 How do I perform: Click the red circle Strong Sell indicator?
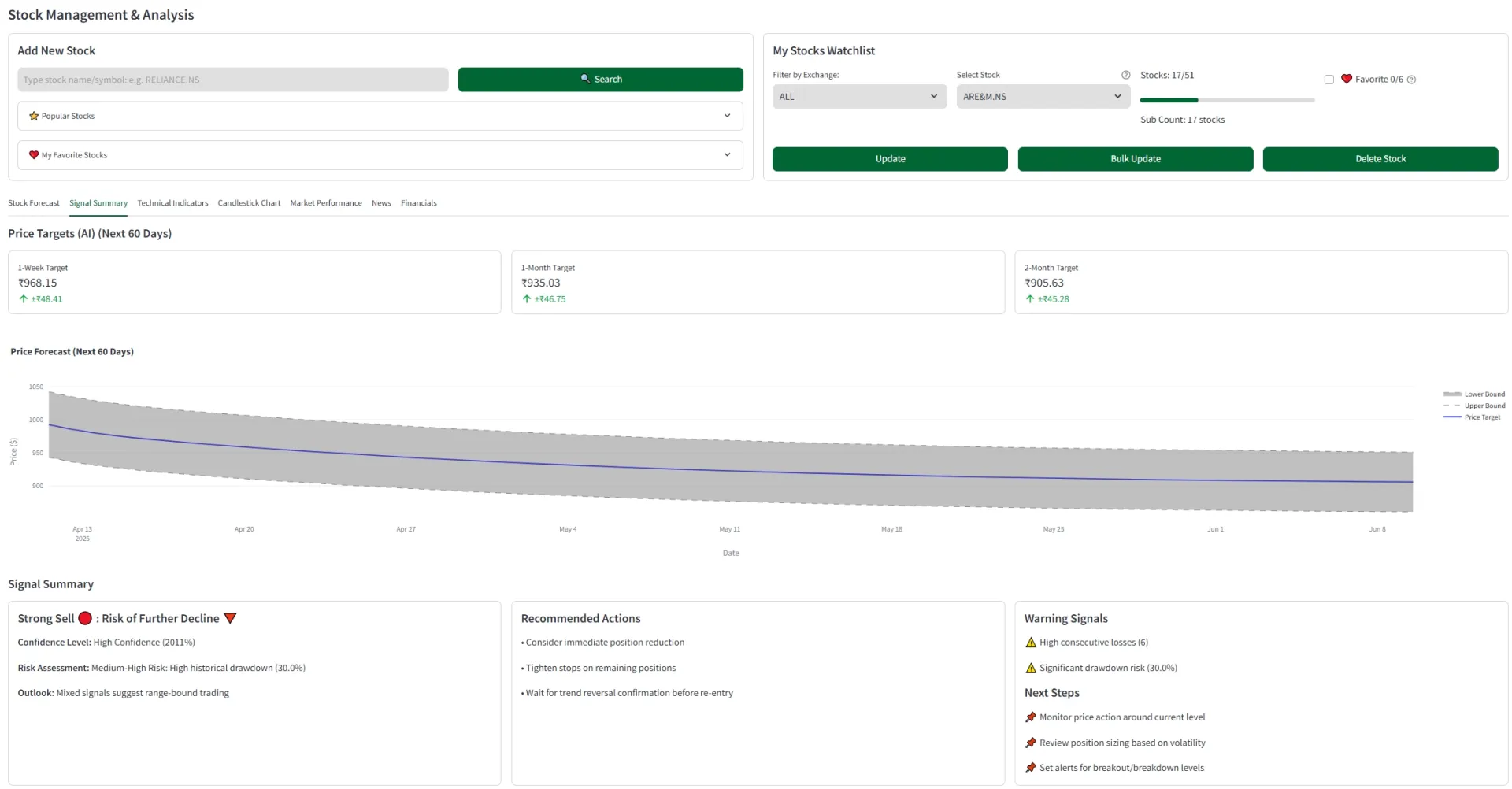85,618
